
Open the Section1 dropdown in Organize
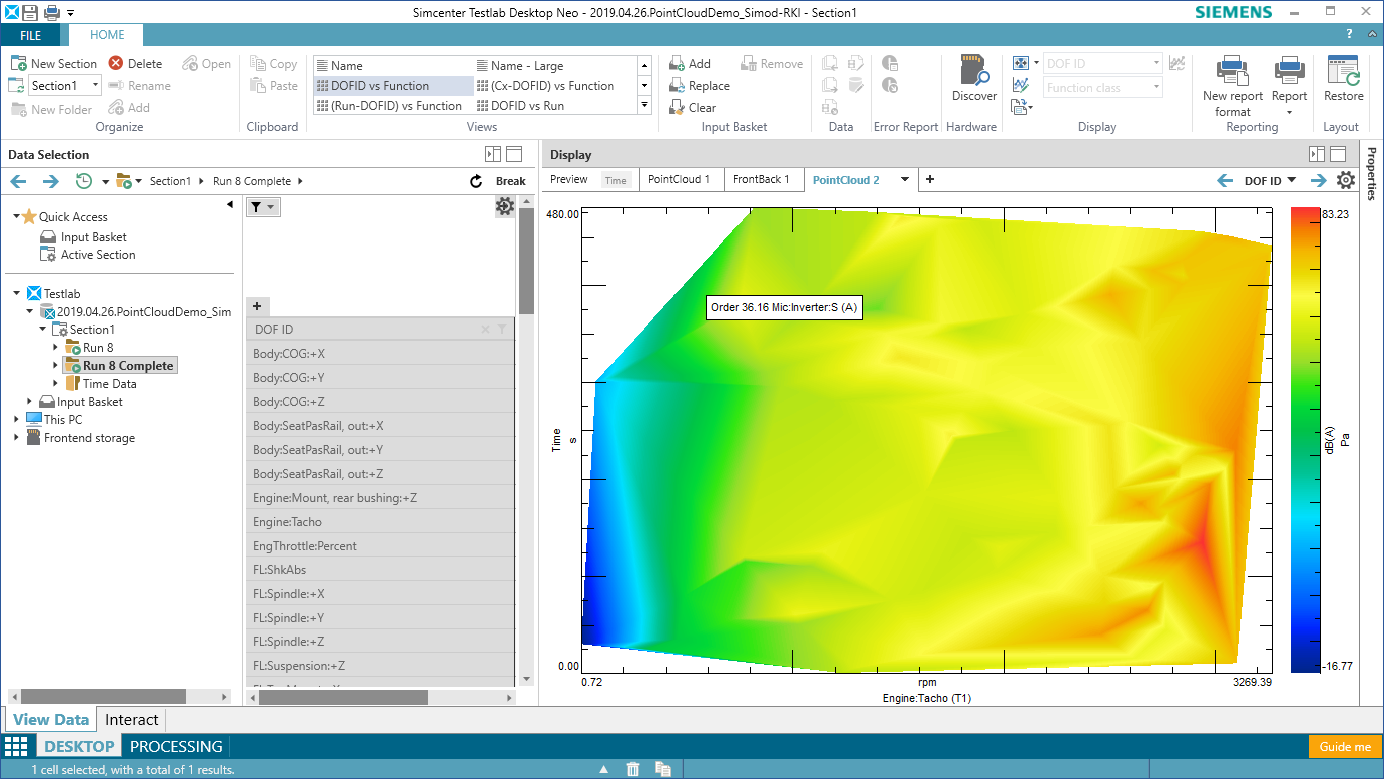(94, 86)
